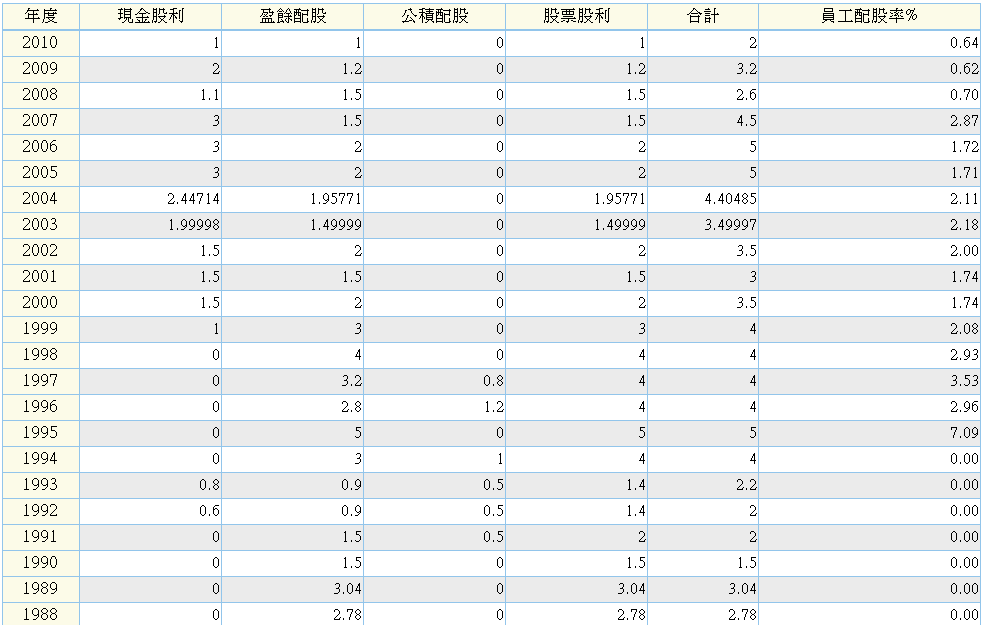Click the 股票股利 column header
983x625 pixels.
[577, 16]
